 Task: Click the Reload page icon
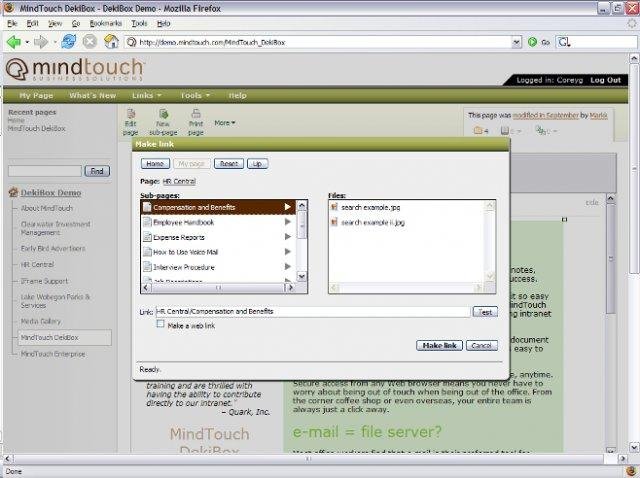[69, 42]
